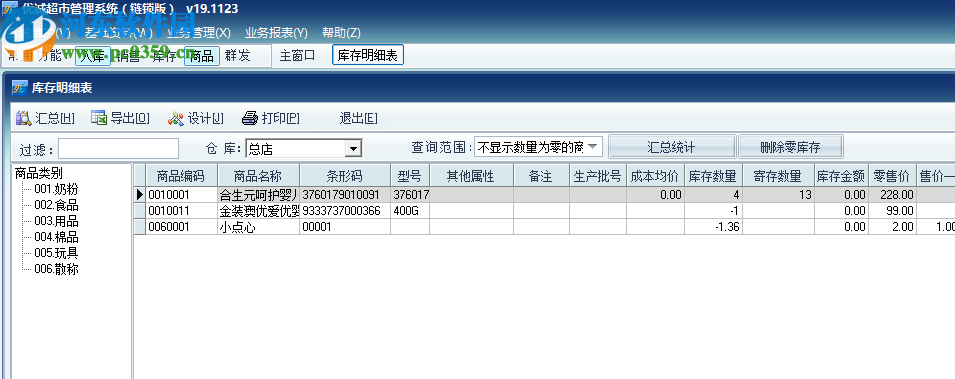Viewport: 955px width, 379px height.
Task: Switch to the 销售 toolbar tab
Action: tap(129, 56)
